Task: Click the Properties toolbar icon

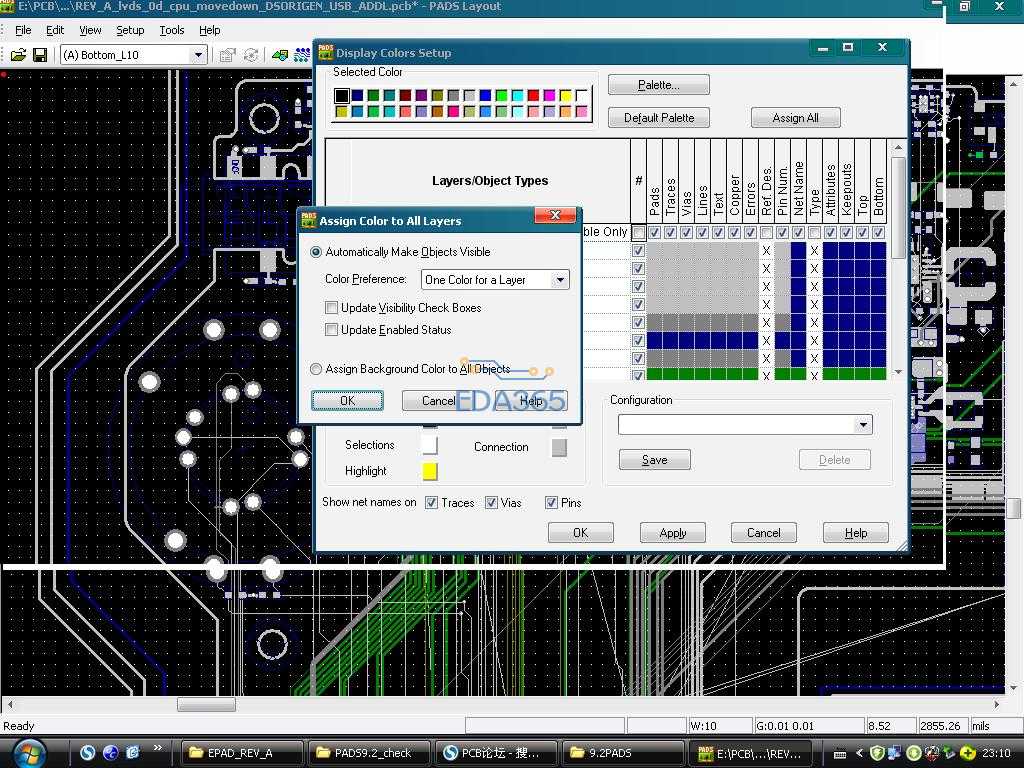Action: [x=227, y=55]
